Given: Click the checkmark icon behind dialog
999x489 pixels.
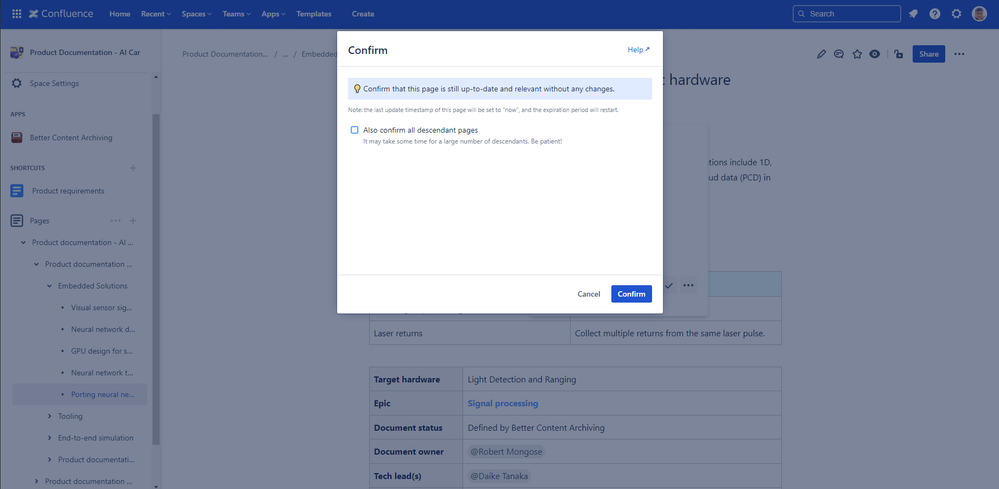Looking at the screenshot, I should 668,285.
